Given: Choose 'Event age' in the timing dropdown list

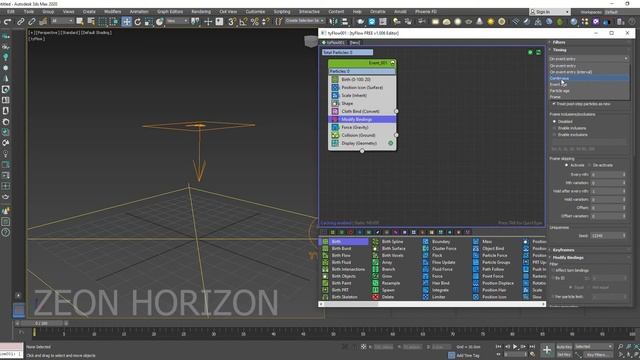Looking at the screenshot, I should coord(589,84).
